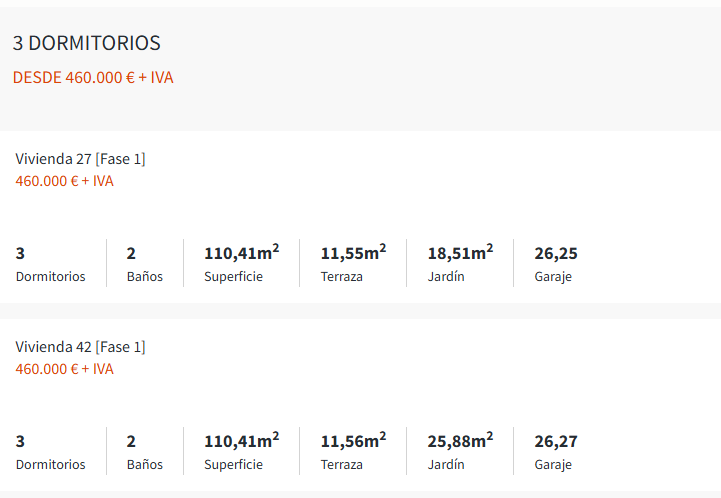The image size is (721, 498).
Task: Click the 26,25 Garaje value
Action: [556, 253]
